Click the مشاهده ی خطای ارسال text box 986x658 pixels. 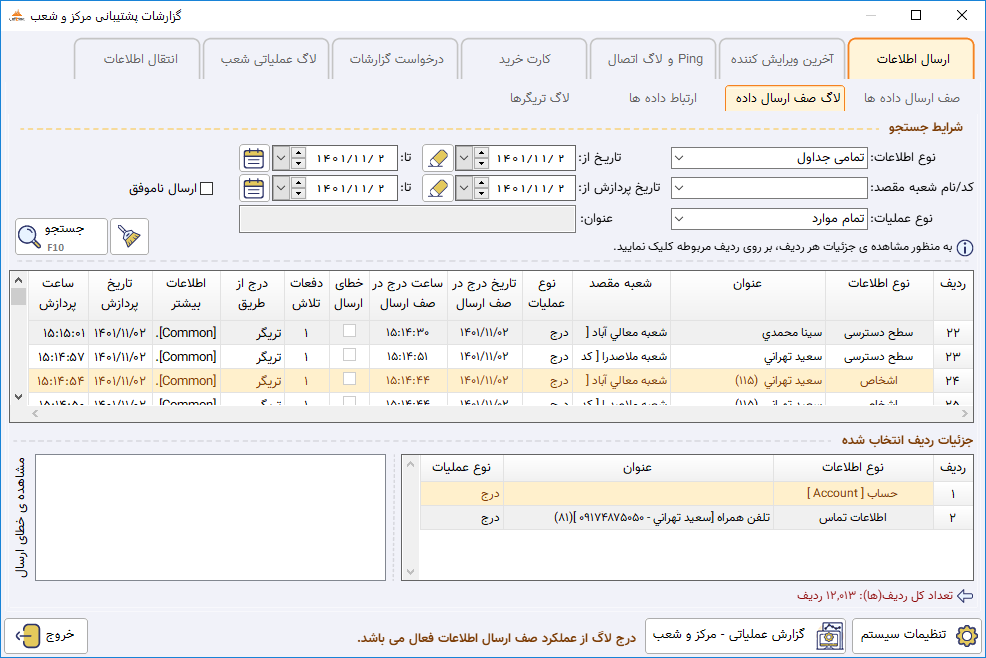210,517
